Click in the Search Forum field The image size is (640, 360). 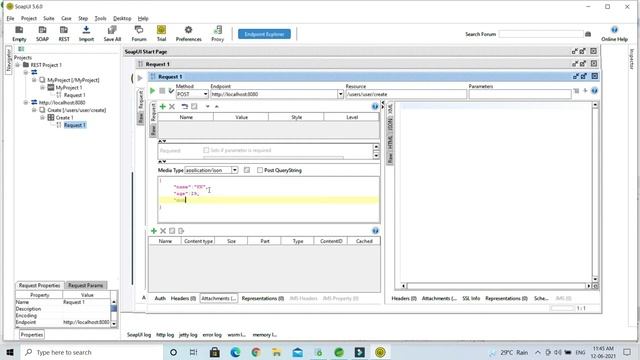pyautogui.click(x=541, y=34)
